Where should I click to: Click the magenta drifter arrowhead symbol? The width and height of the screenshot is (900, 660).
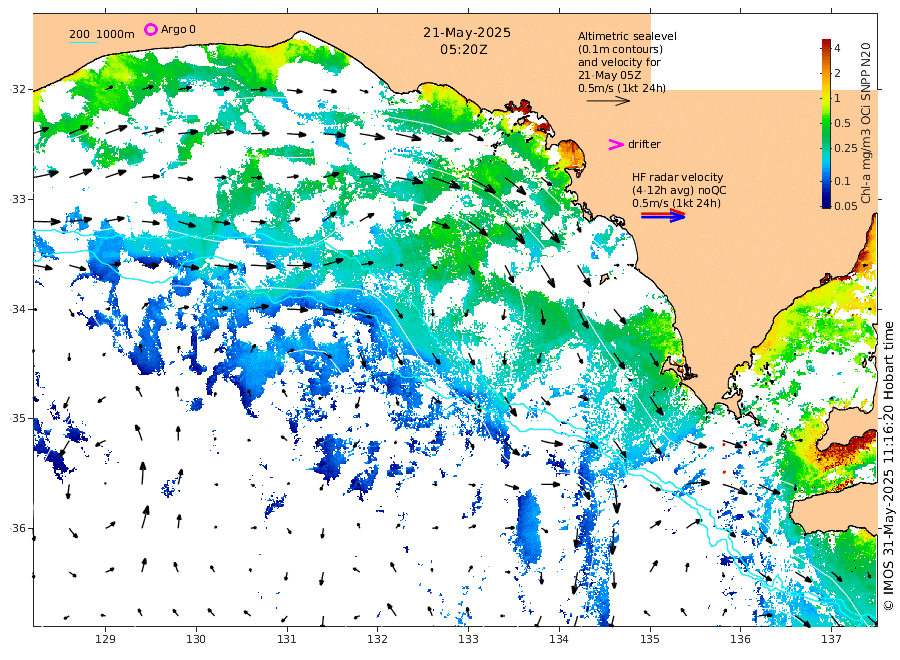tap(616, 145)
